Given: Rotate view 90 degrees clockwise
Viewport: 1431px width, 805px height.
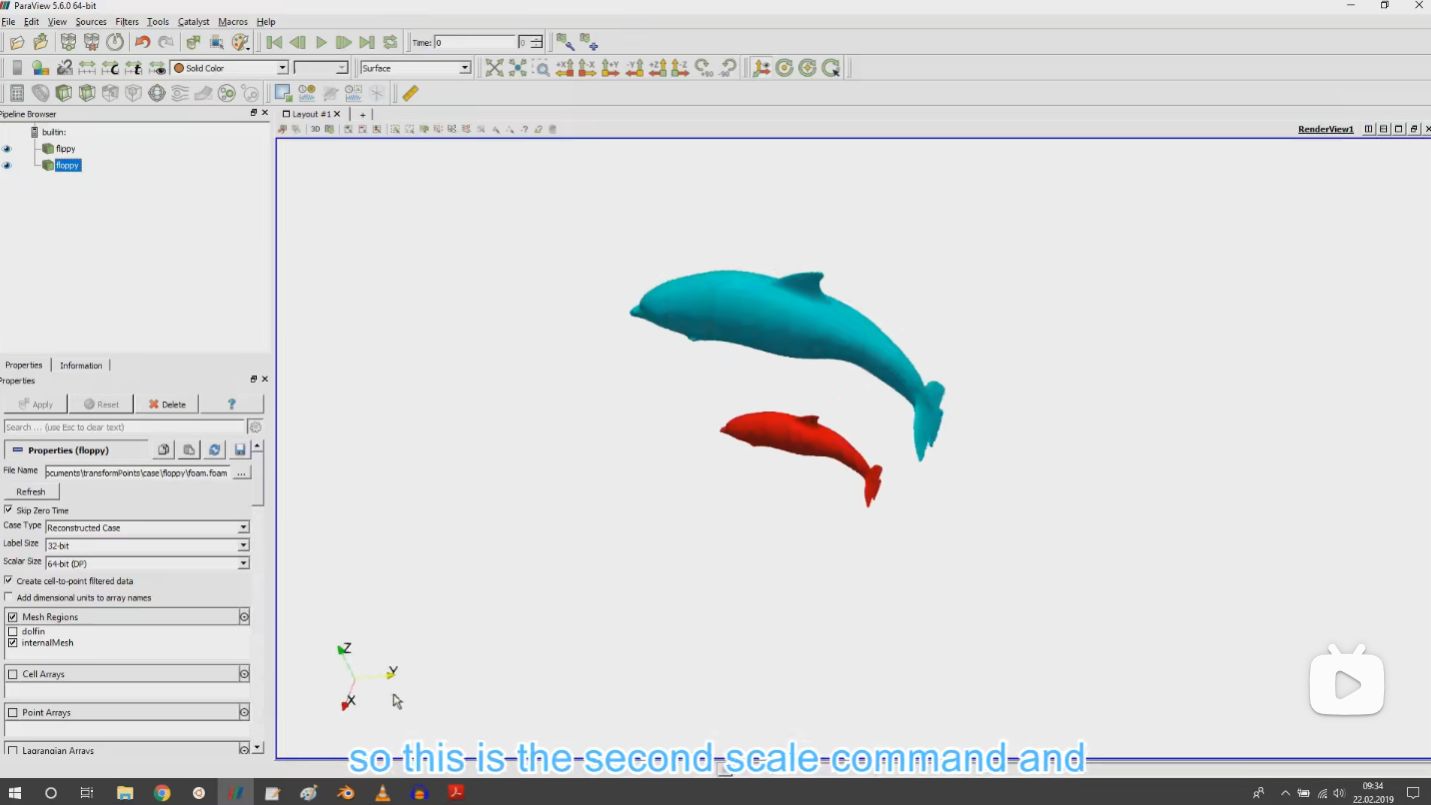Looking at the screenshot, I should 705,68.
